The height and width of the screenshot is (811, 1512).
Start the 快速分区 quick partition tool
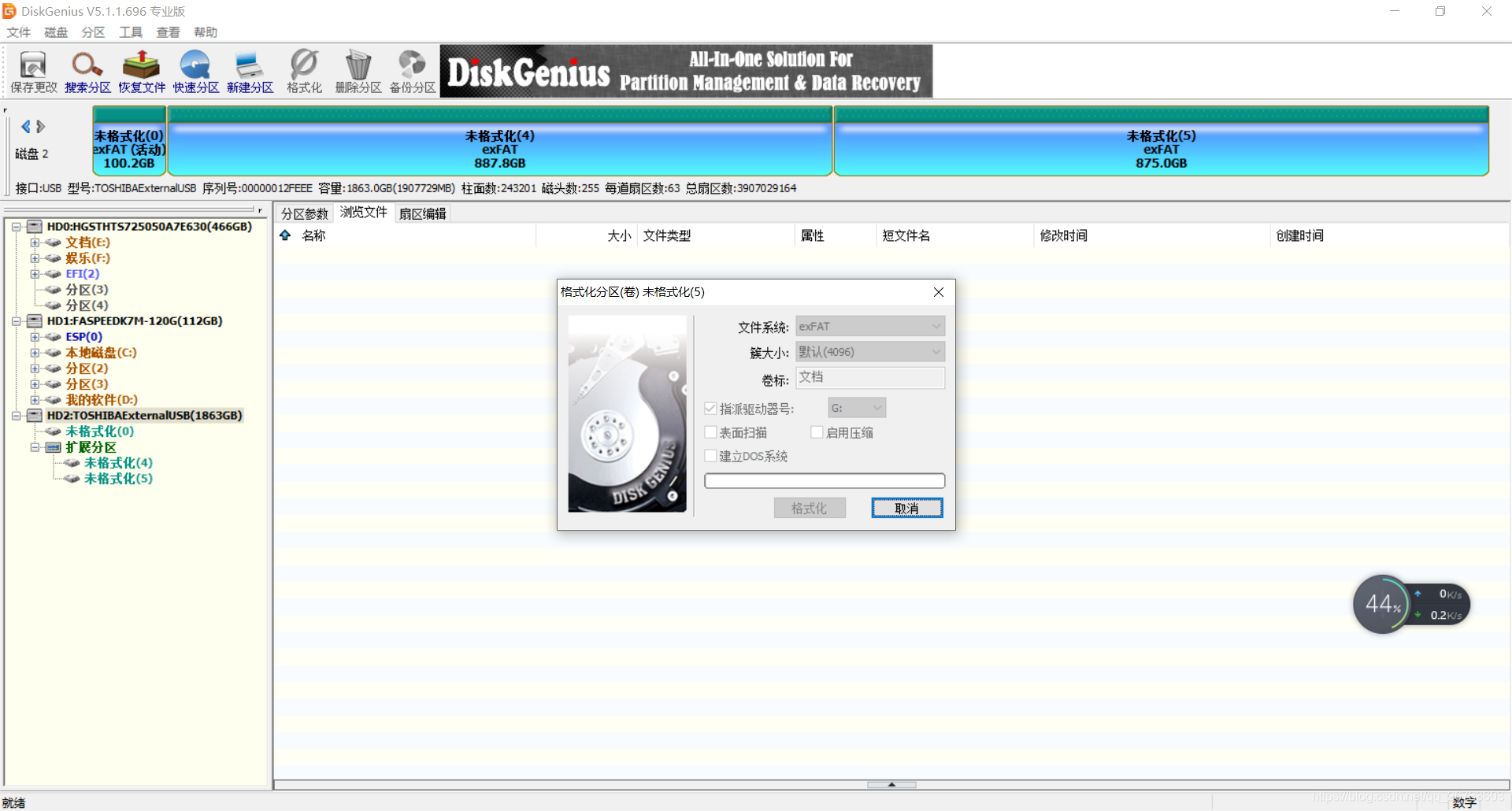(x=196, y=72)
